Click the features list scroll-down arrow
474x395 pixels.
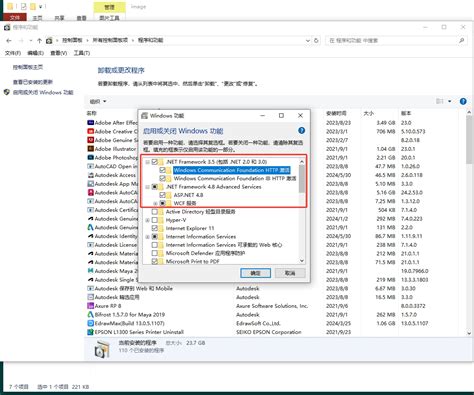(302, 261)
